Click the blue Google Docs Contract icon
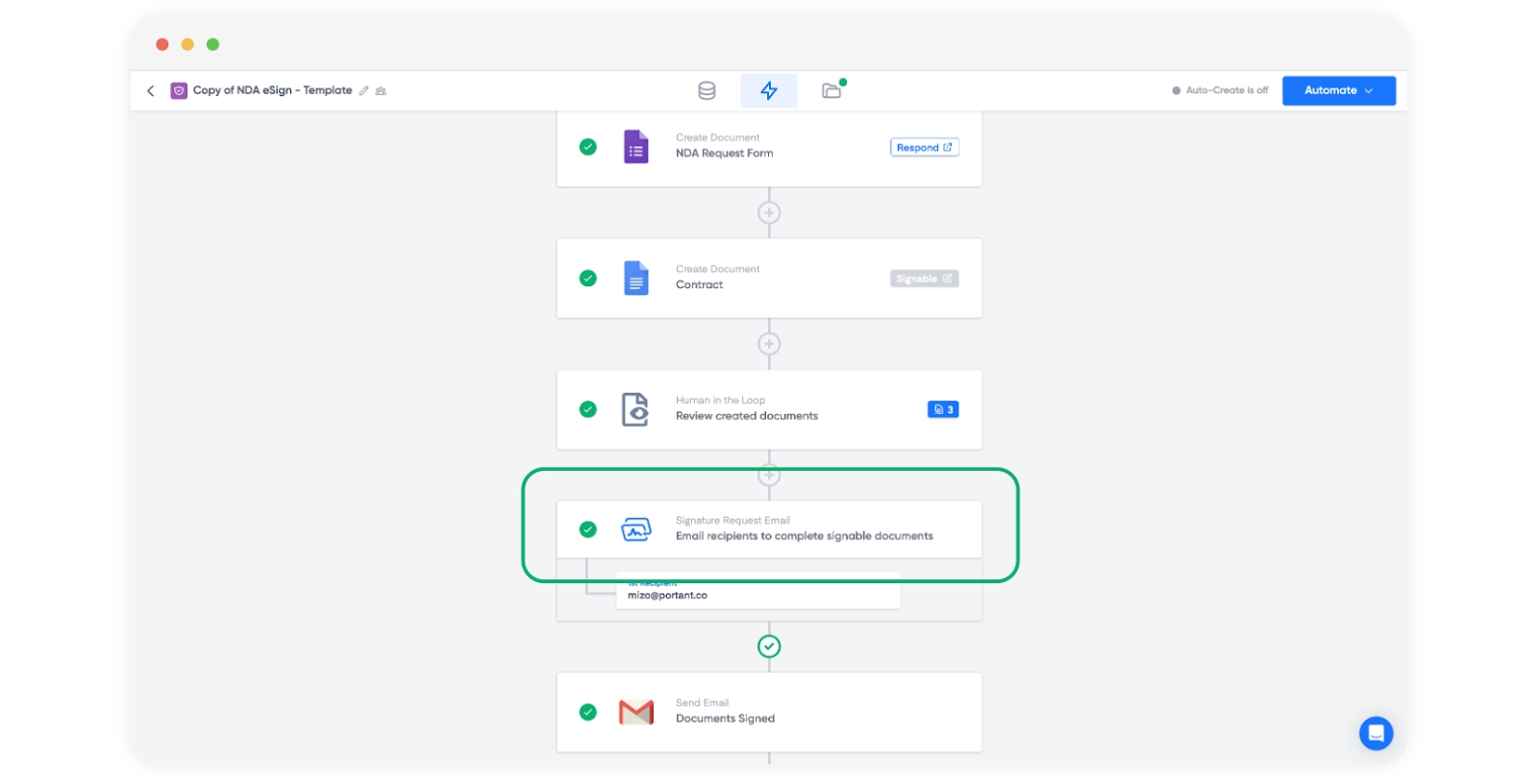The width and height of the screenshot is (1538, 784). pos(635,279)
